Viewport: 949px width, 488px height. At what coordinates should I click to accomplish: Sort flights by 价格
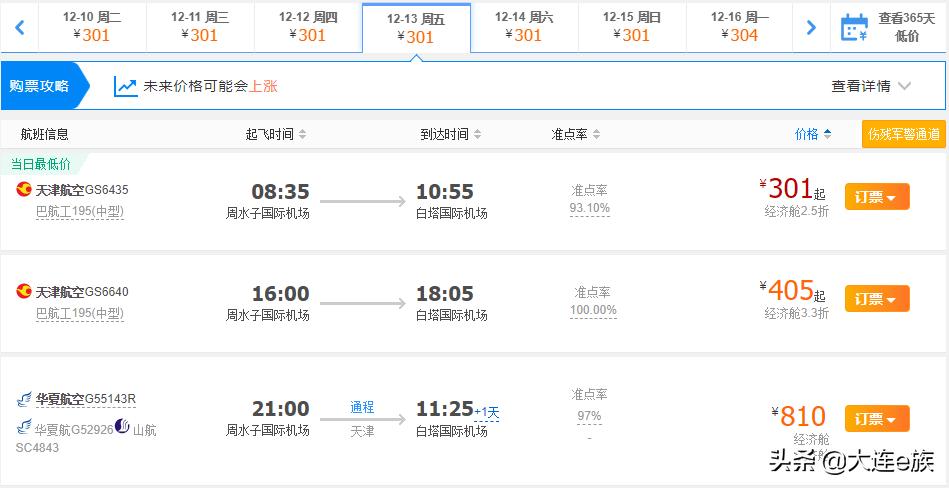coord(813,134)
